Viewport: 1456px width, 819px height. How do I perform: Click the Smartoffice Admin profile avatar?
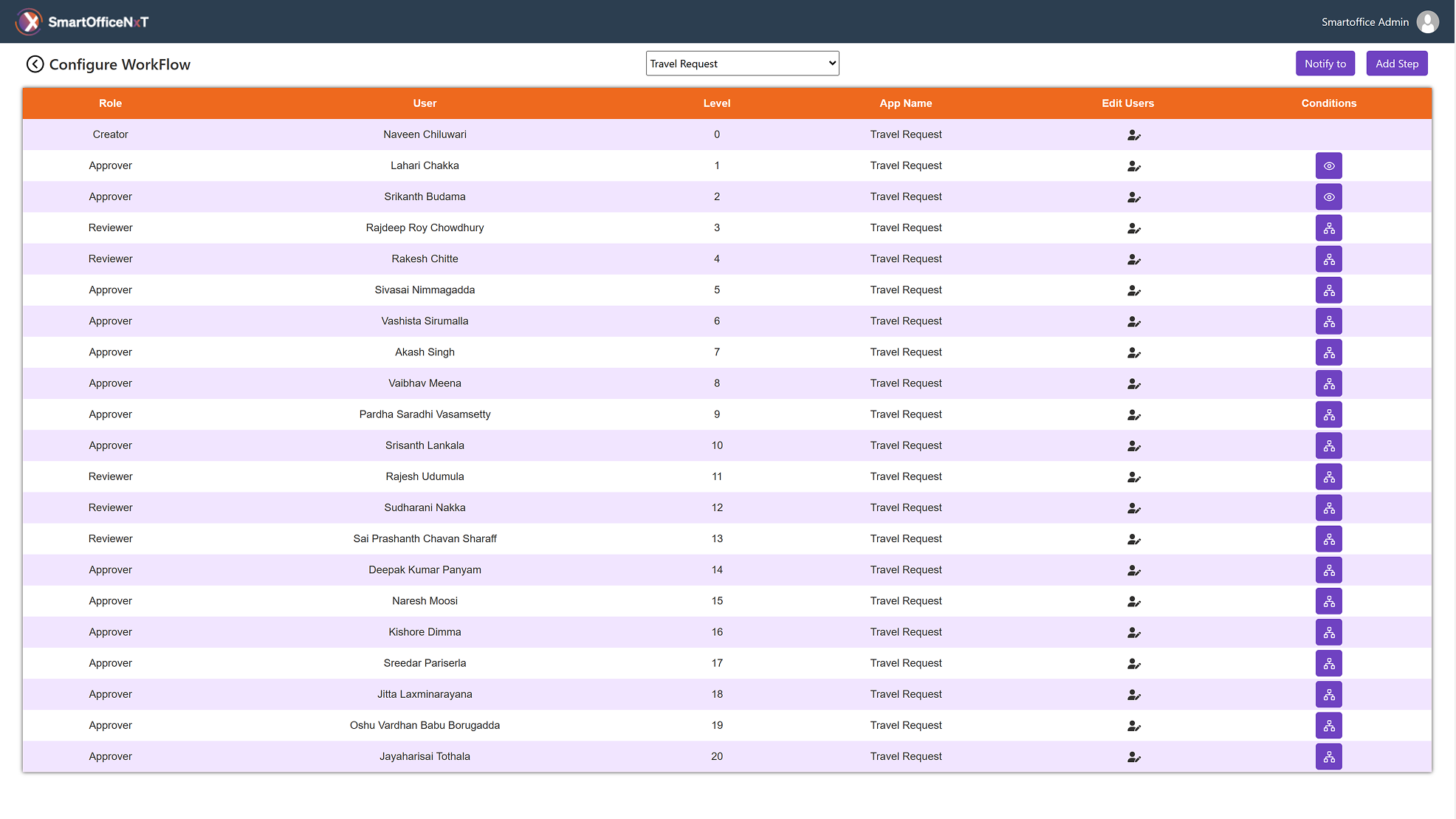tap(1428, 22)
